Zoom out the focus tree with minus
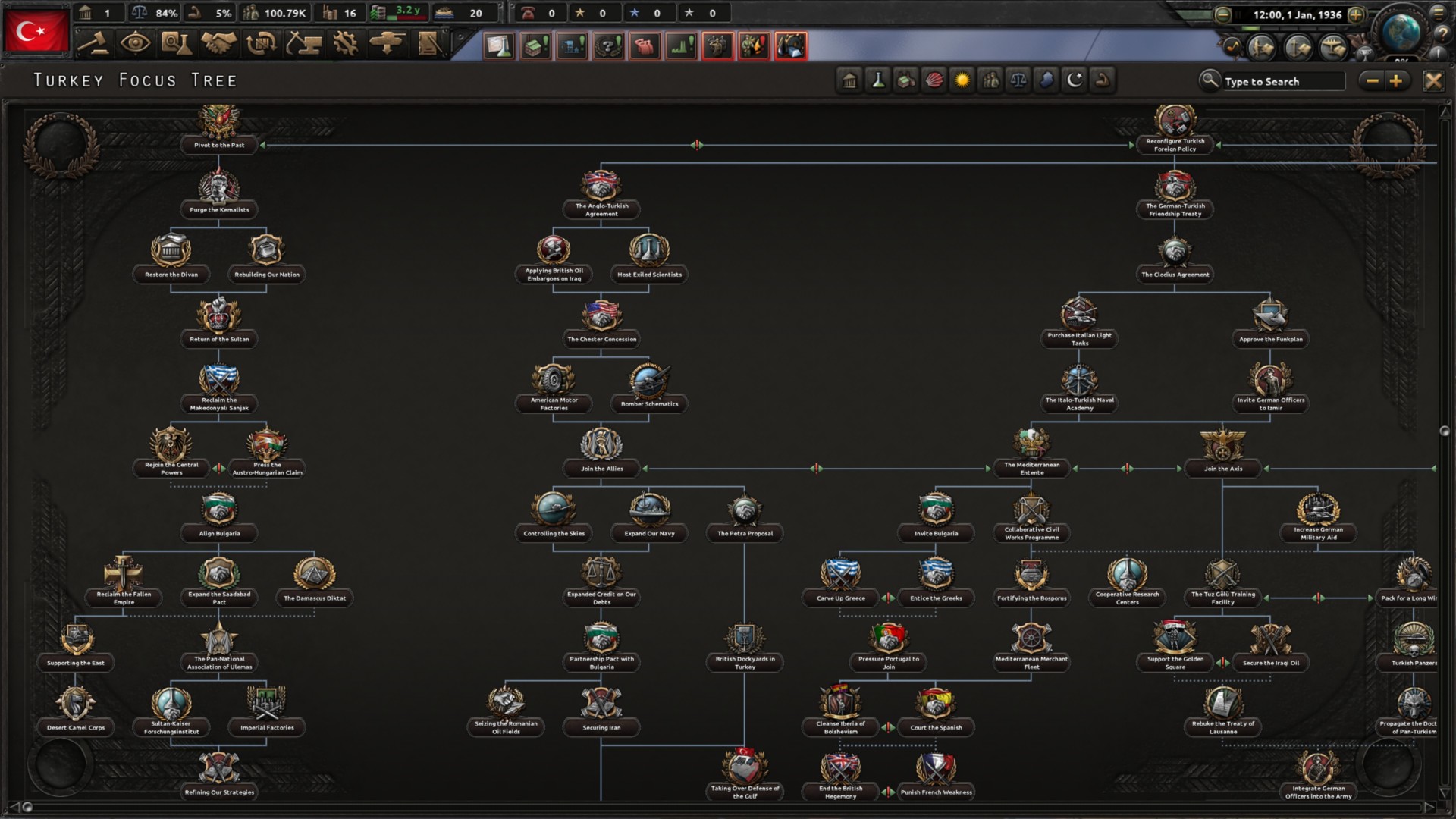The width and height of the screenshot is (1456, 819). click(x=1372, y=81)
